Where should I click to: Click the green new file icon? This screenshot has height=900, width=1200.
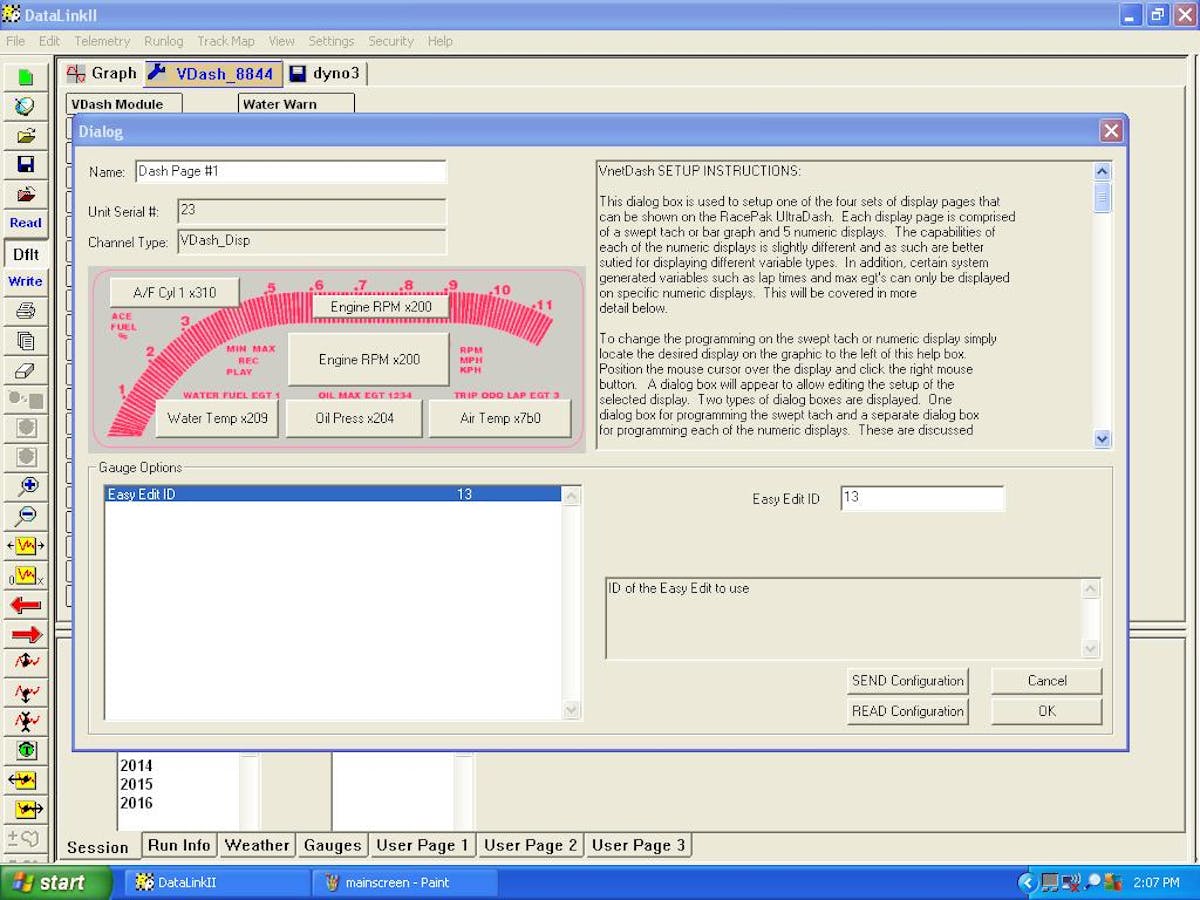[26, 77]
